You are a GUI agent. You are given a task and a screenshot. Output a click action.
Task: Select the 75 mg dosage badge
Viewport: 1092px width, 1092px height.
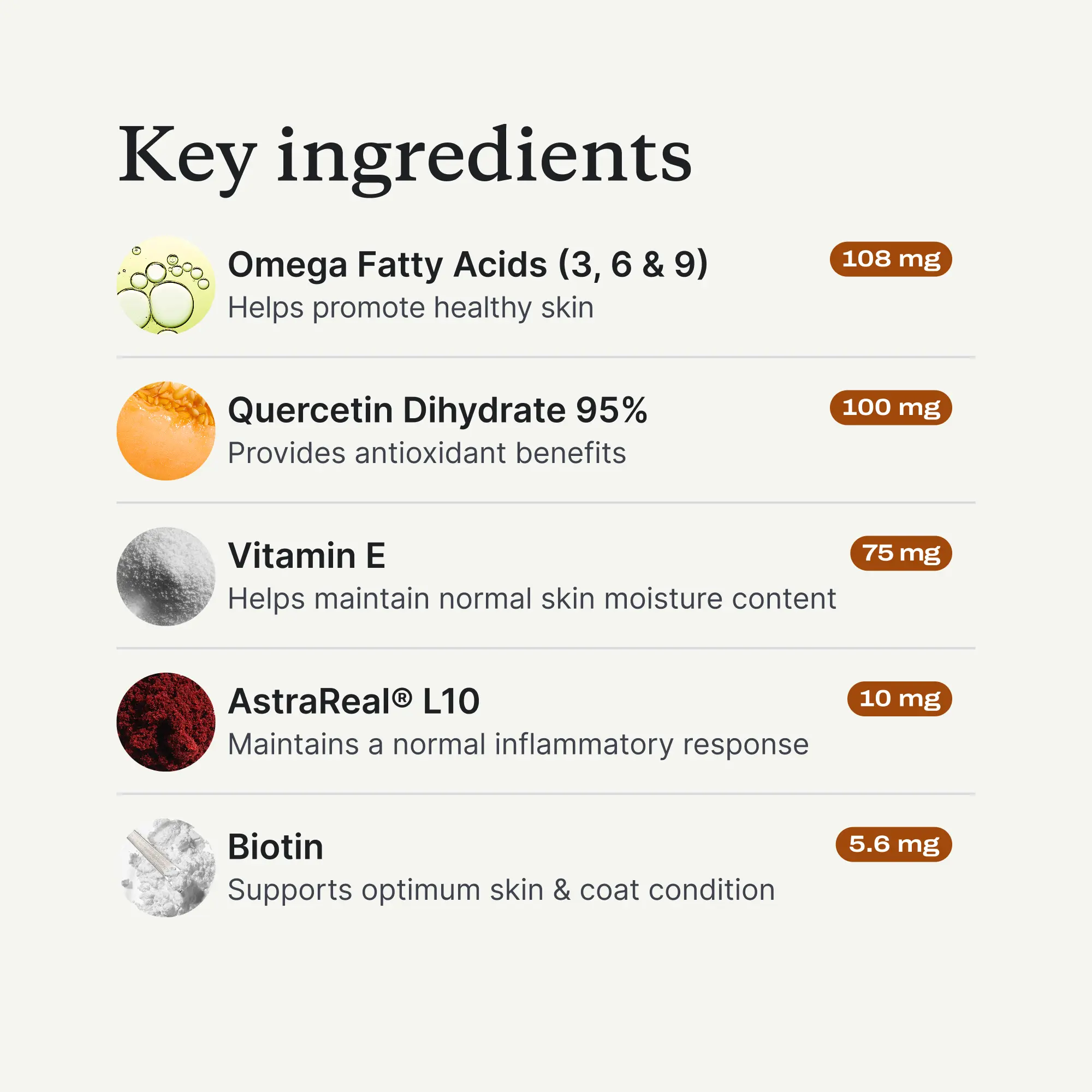tap(901, 553)
